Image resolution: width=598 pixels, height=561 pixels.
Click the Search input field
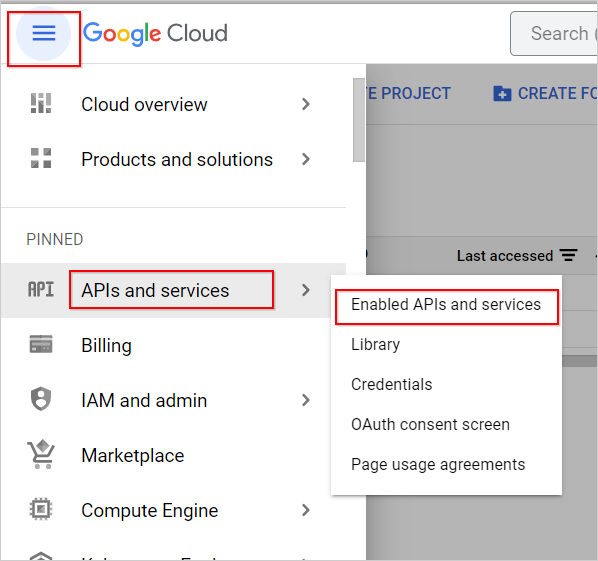554,34
